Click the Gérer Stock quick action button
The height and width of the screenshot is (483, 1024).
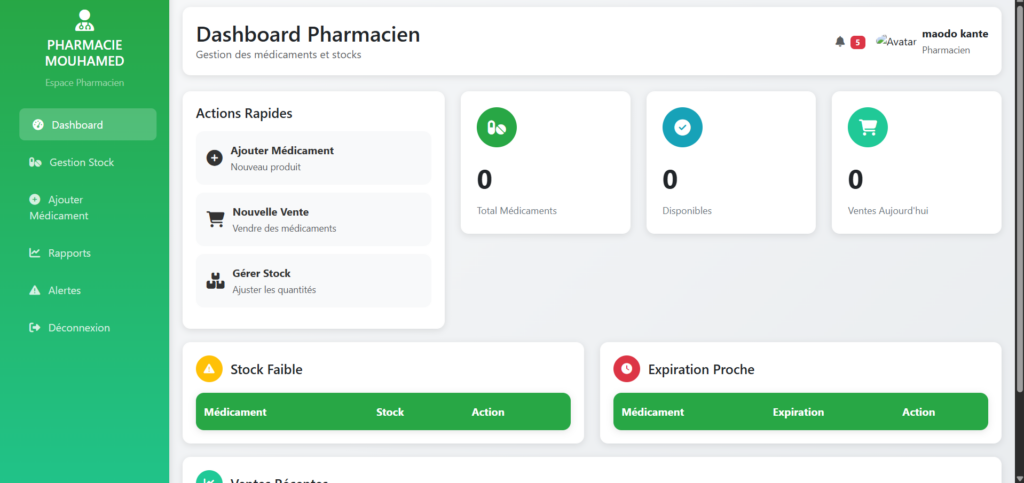pyautogui.click(x=313, y=281)
